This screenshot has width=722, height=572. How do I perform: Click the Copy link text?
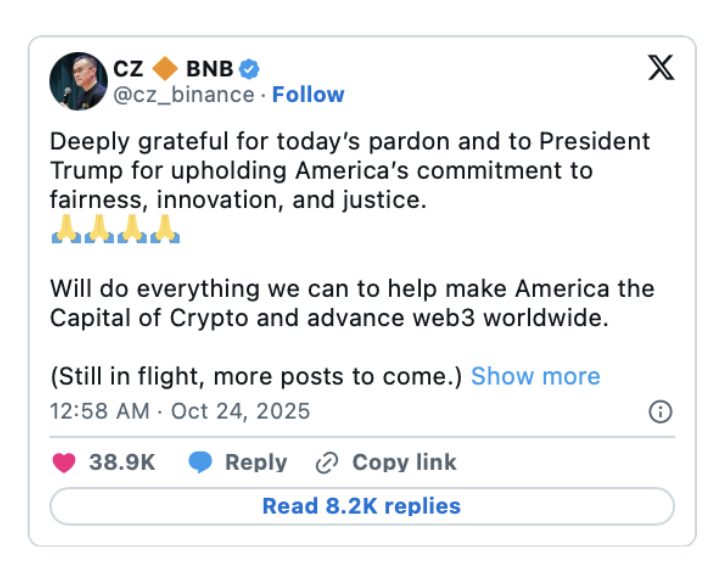[x=404, y=462]
